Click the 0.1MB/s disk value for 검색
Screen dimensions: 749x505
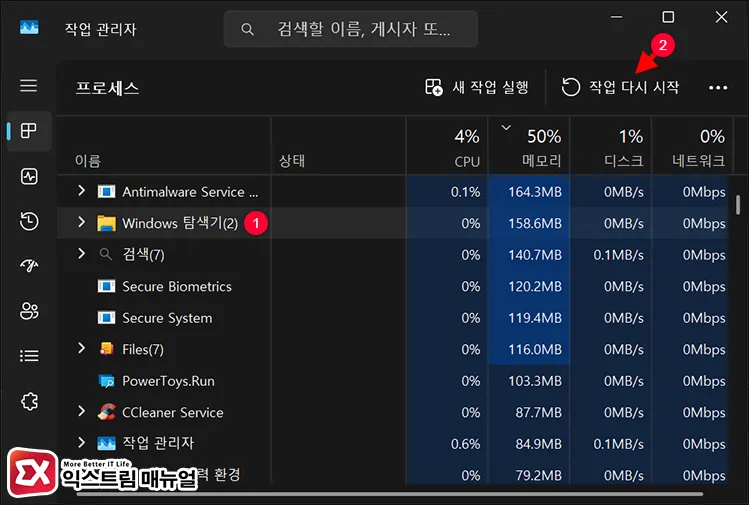[x=619, y=255]
